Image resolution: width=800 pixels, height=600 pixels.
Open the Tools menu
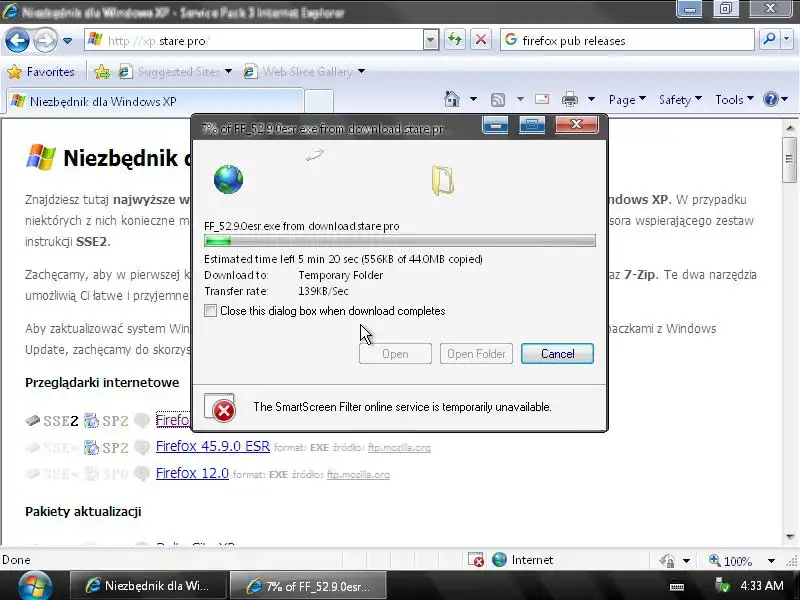[734, 99]
